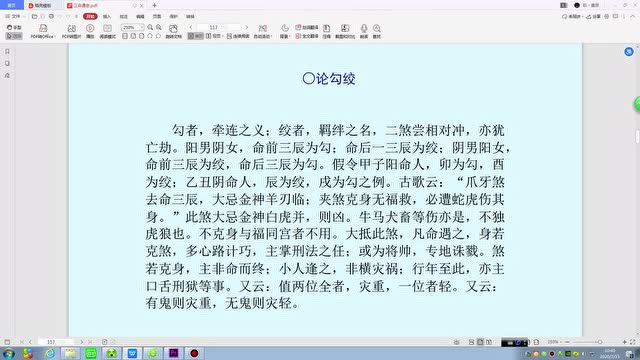Start the read-aloud microphone tool
The width and height of the screenshot is (640, 360).
364,31
